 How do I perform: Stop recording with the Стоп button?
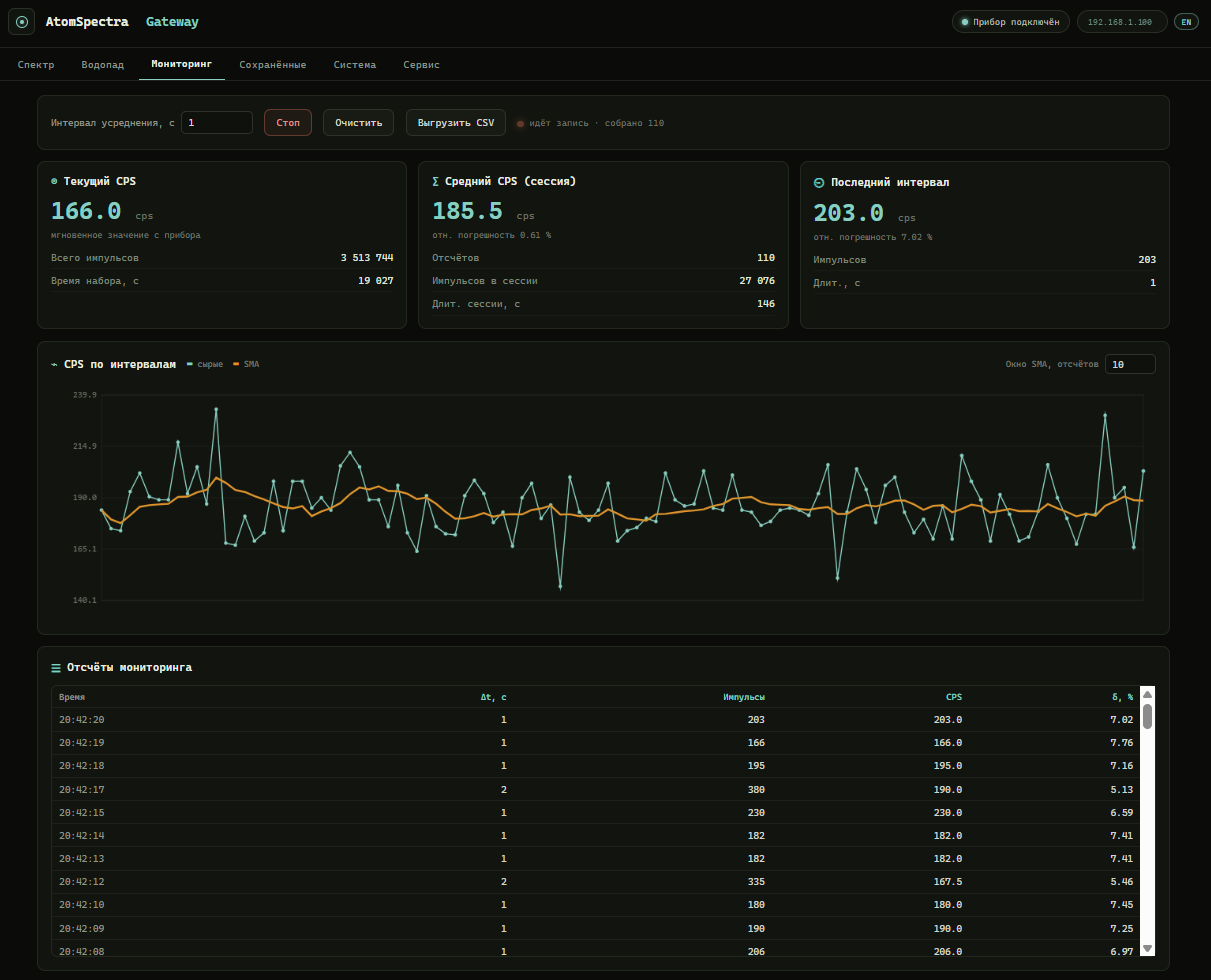tap(288, 123)
